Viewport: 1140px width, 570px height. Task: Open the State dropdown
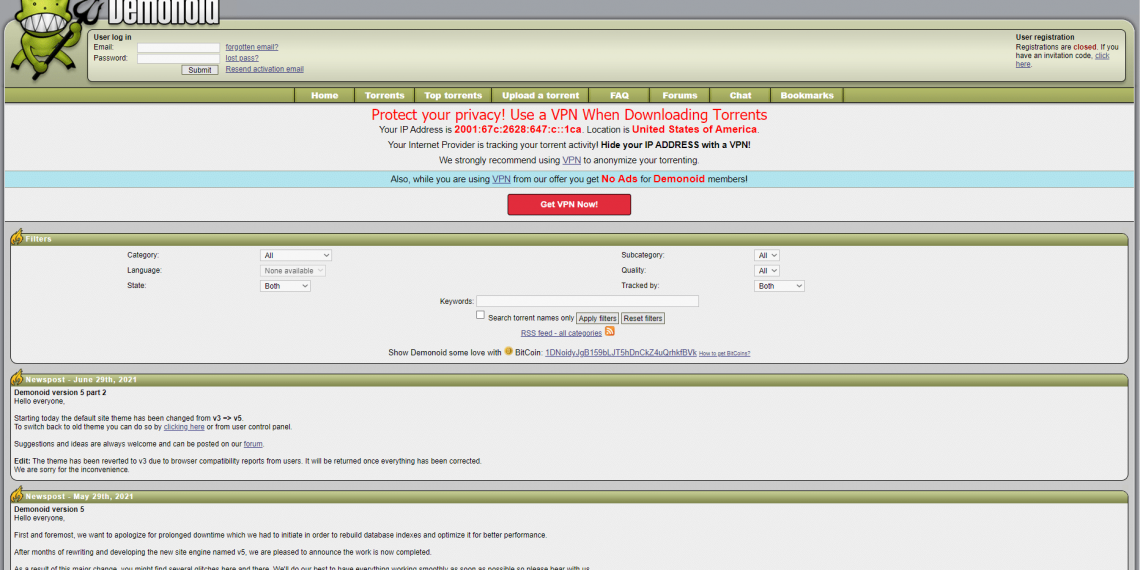coord(285,286)
